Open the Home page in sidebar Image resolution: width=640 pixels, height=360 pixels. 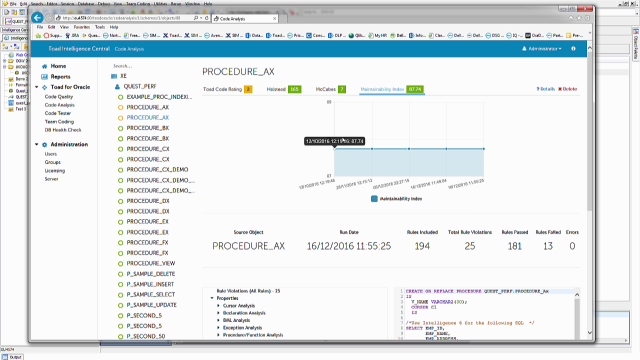pos(58,66)
